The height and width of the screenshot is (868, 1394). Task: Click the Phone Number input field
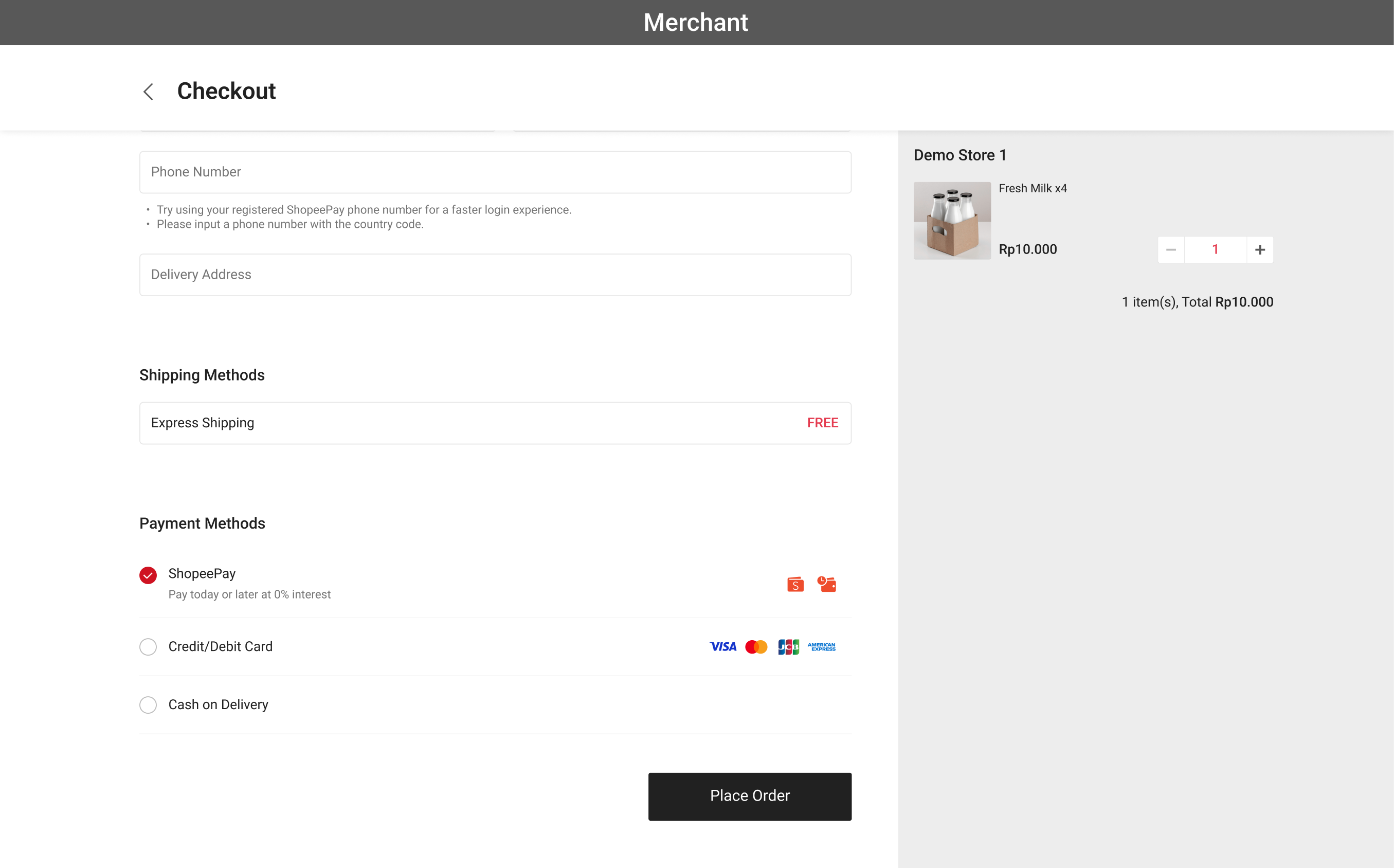pyautogui.click(x=496, y=171)
